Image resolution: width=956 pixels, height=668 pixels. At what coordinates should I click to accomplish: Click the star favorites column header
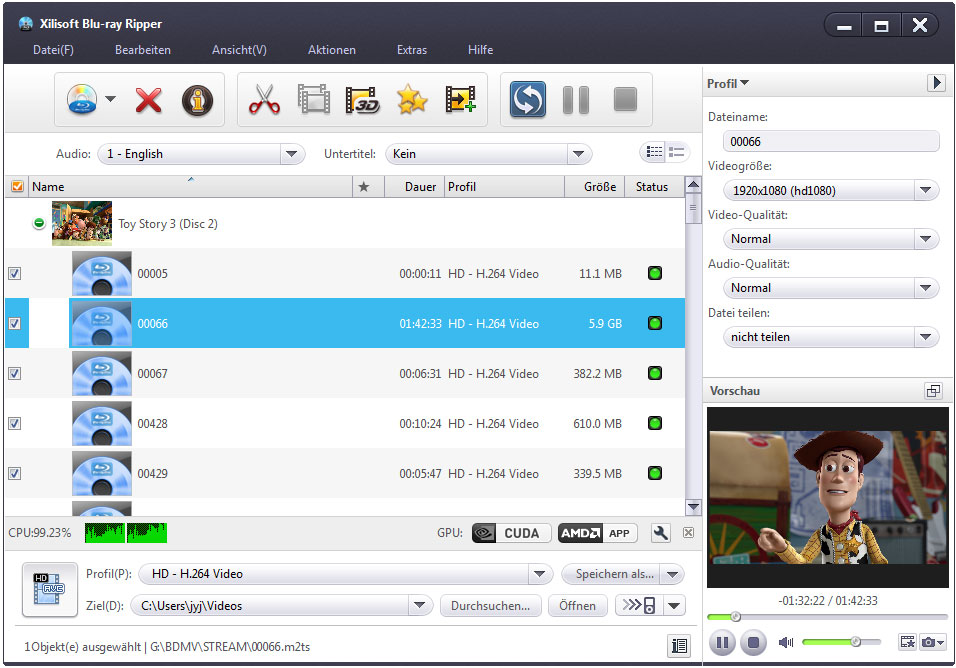click(x=364, y=187)
